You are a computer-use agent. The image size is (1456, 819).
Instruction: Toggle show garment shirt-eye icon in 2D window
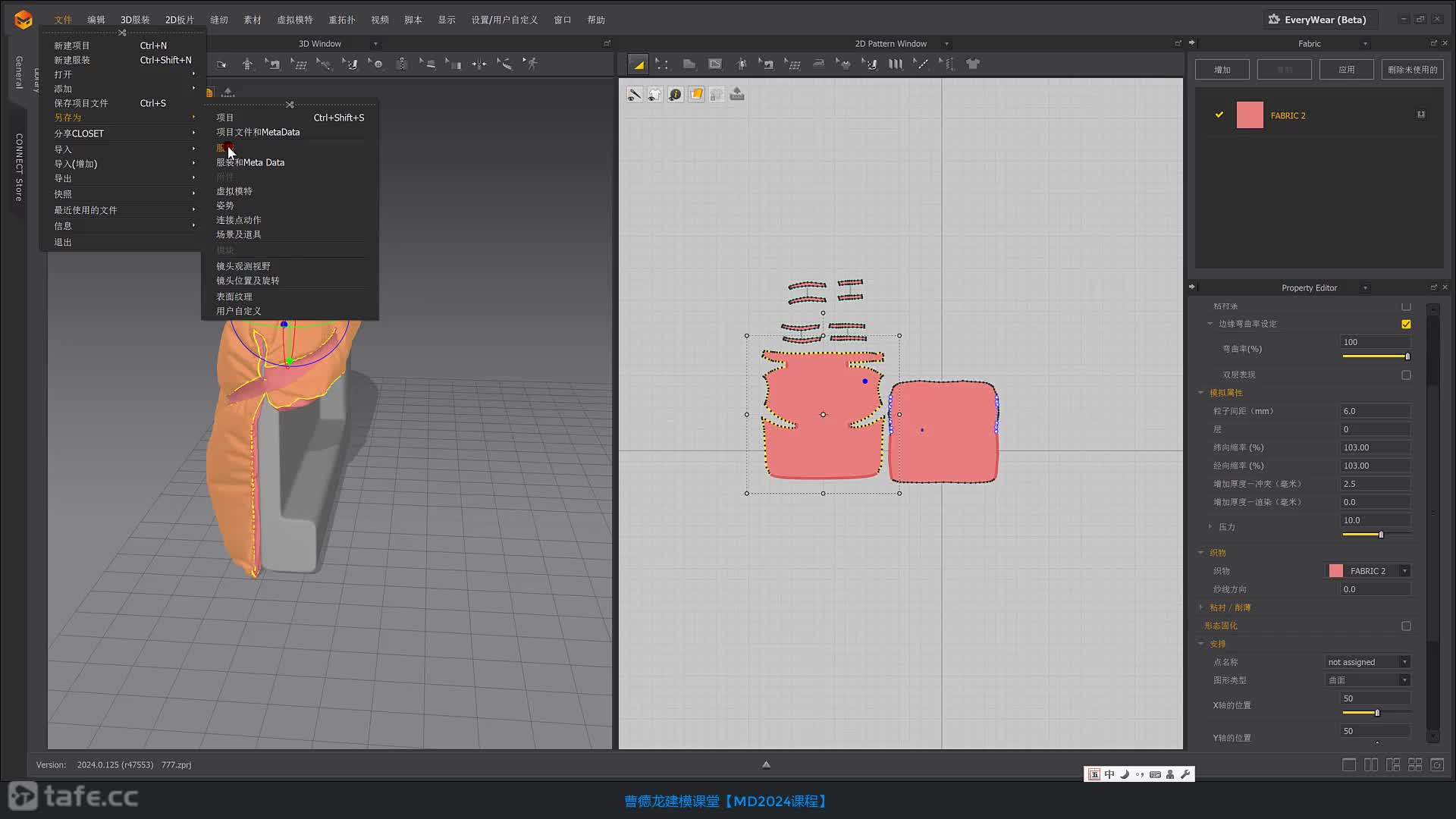(655, 95)
